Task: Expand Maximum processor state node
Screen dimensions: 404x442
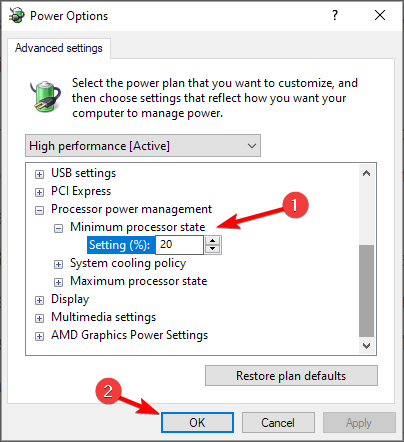Action: click(58, 282)
